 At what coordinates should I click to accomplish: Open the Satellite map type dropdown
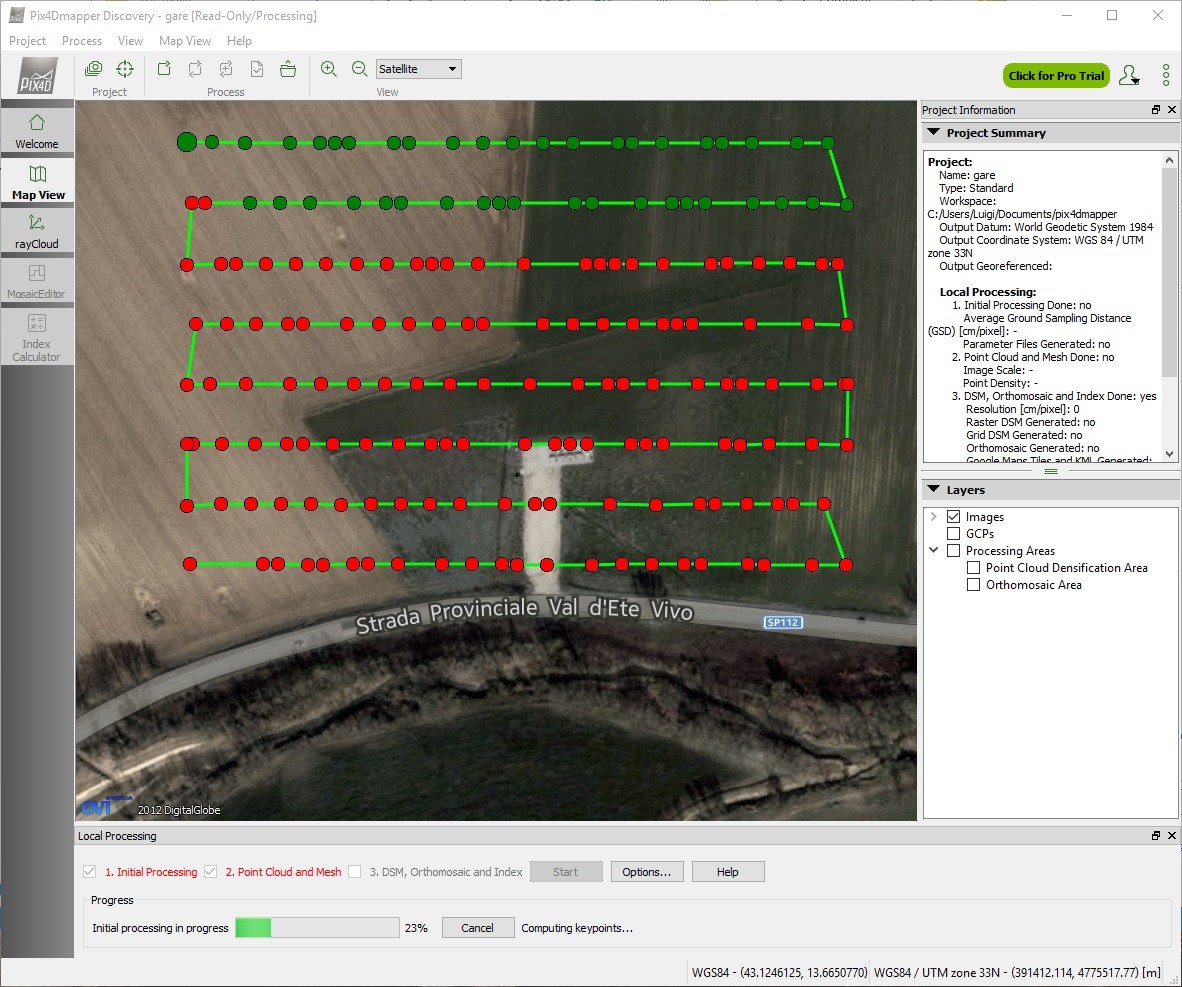point(418,69)
